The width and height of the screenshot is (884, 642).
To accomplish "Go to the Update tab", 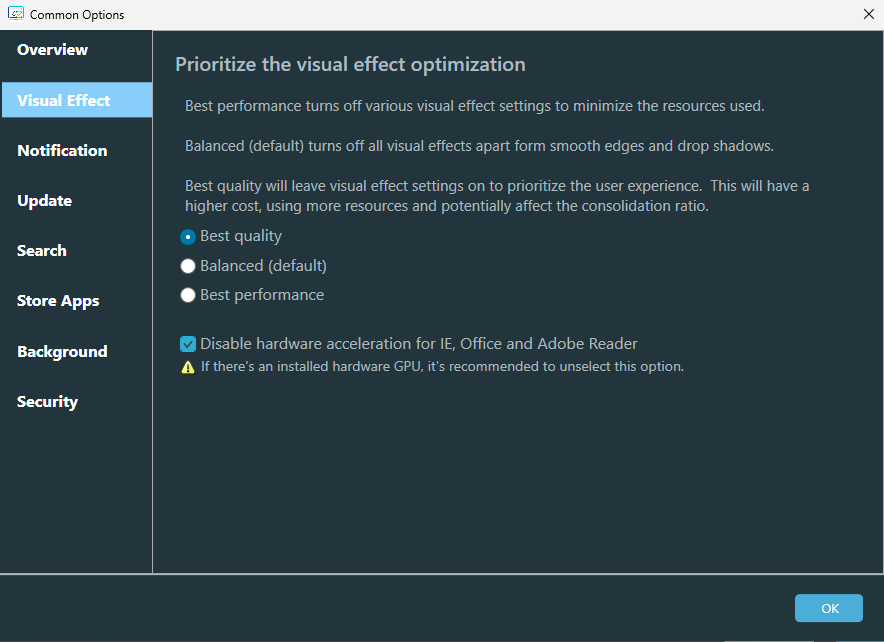I will (45, 200).
